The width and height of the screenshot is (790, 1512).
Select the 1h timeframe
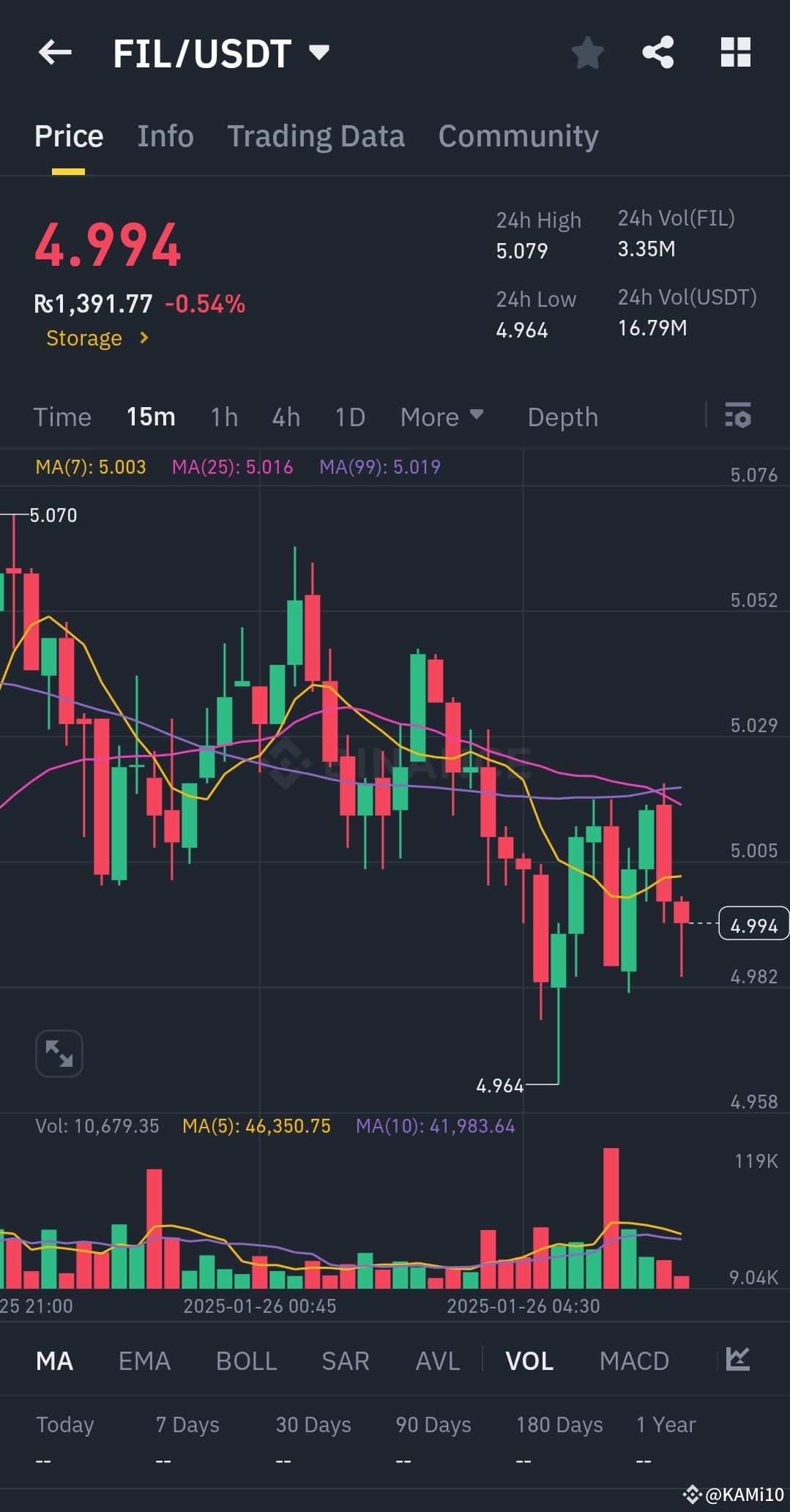(x=223, y=417)
